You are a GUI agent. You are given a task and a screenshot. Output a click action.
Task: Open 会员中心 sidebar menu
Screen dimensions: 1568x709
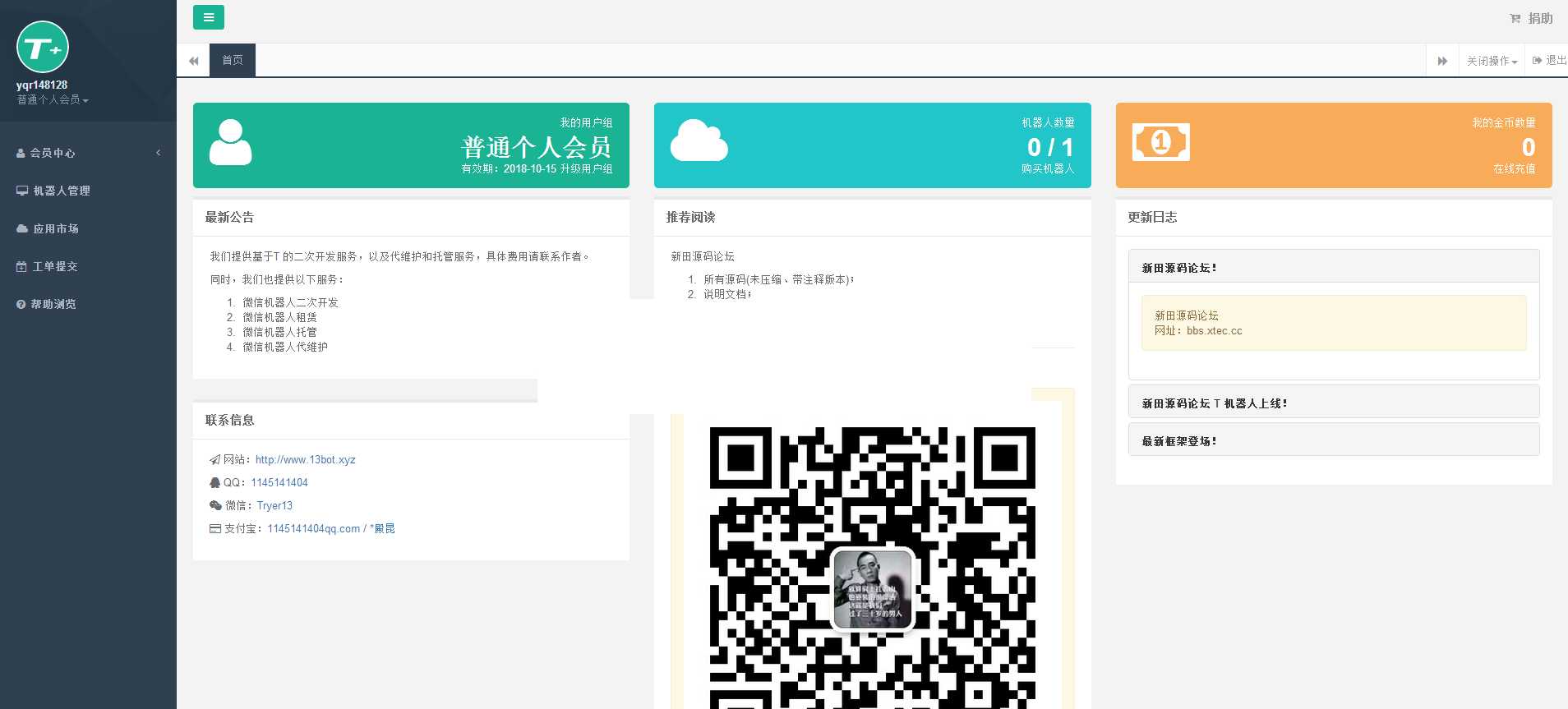tap(88, 153)
